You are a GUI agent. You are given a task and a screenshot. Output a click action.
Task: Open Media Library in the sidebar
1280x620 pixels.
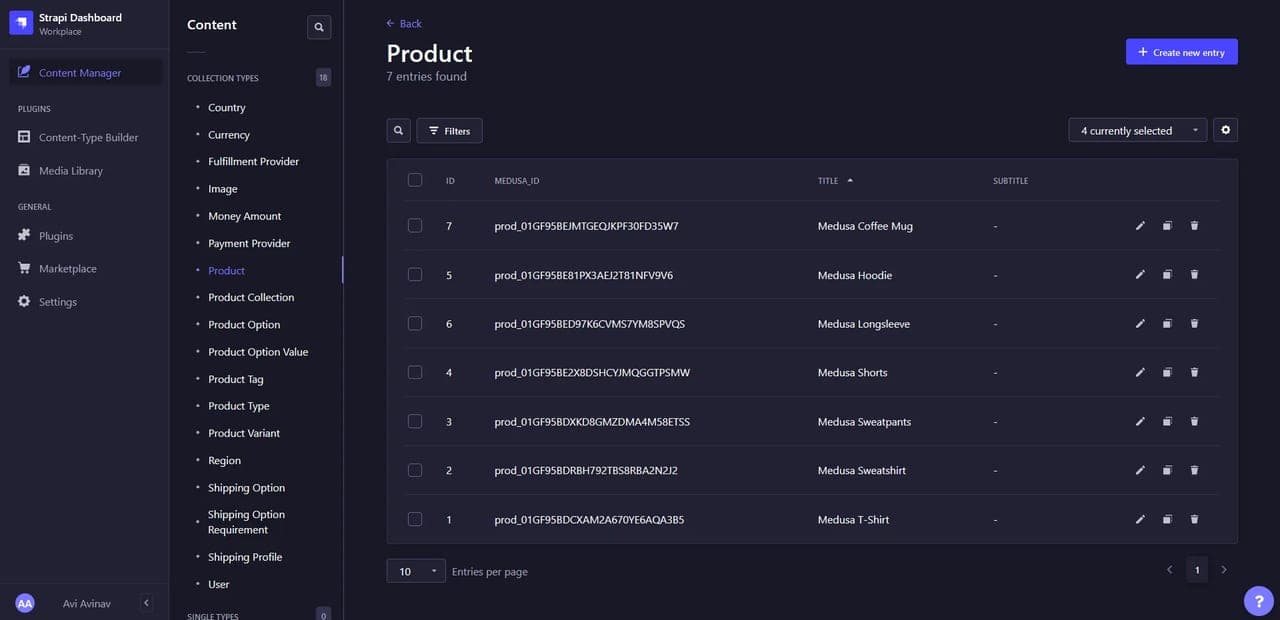pos(71,171)
